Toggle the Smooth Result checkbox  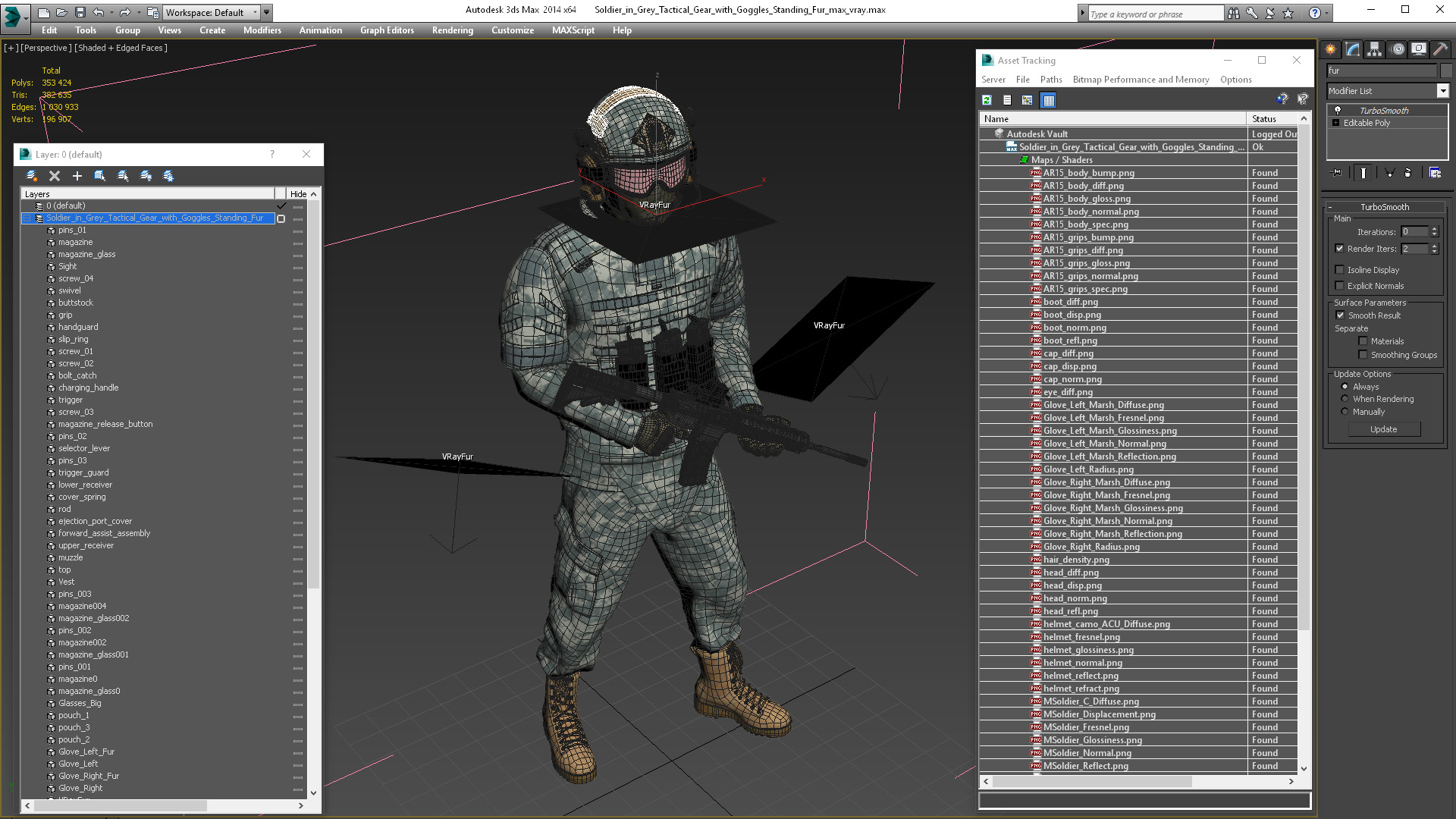click(1340, 315)
